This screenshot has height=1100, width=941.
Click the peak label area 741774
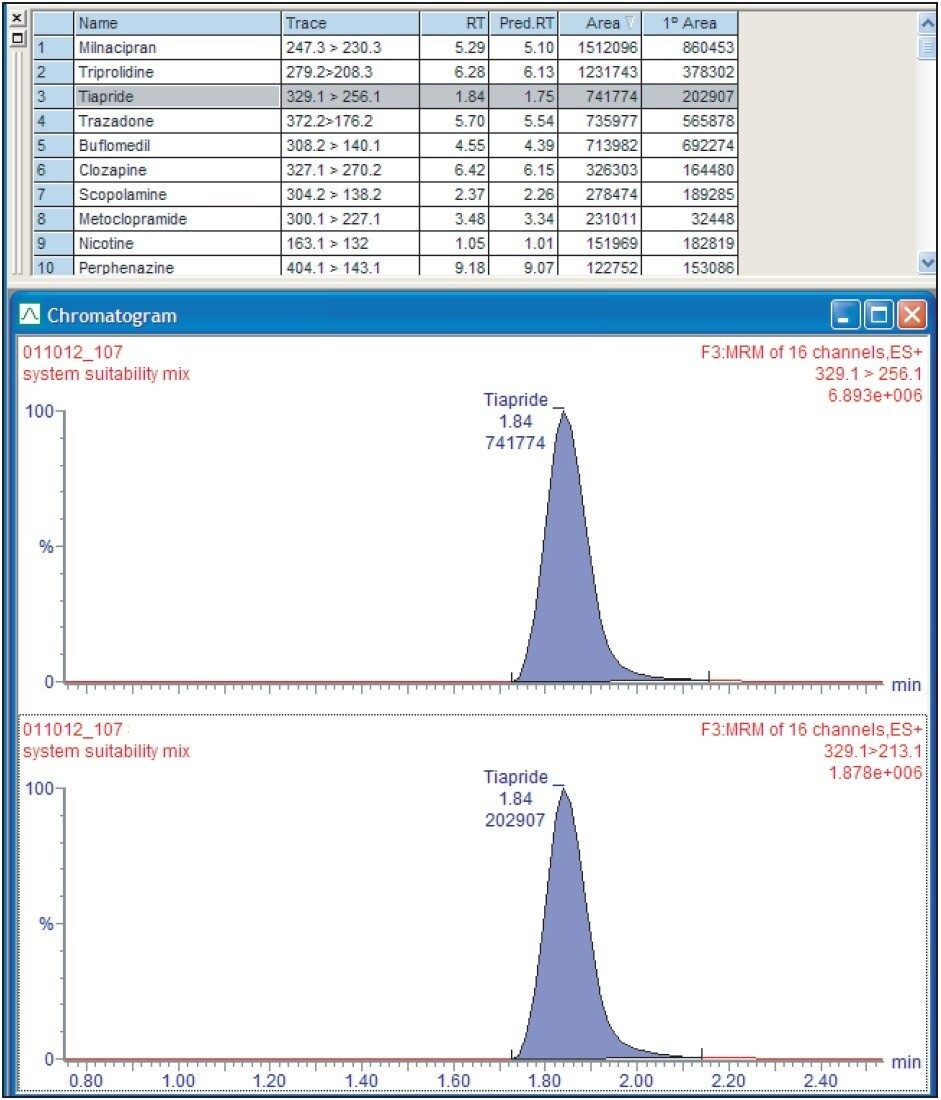(515, 443)
